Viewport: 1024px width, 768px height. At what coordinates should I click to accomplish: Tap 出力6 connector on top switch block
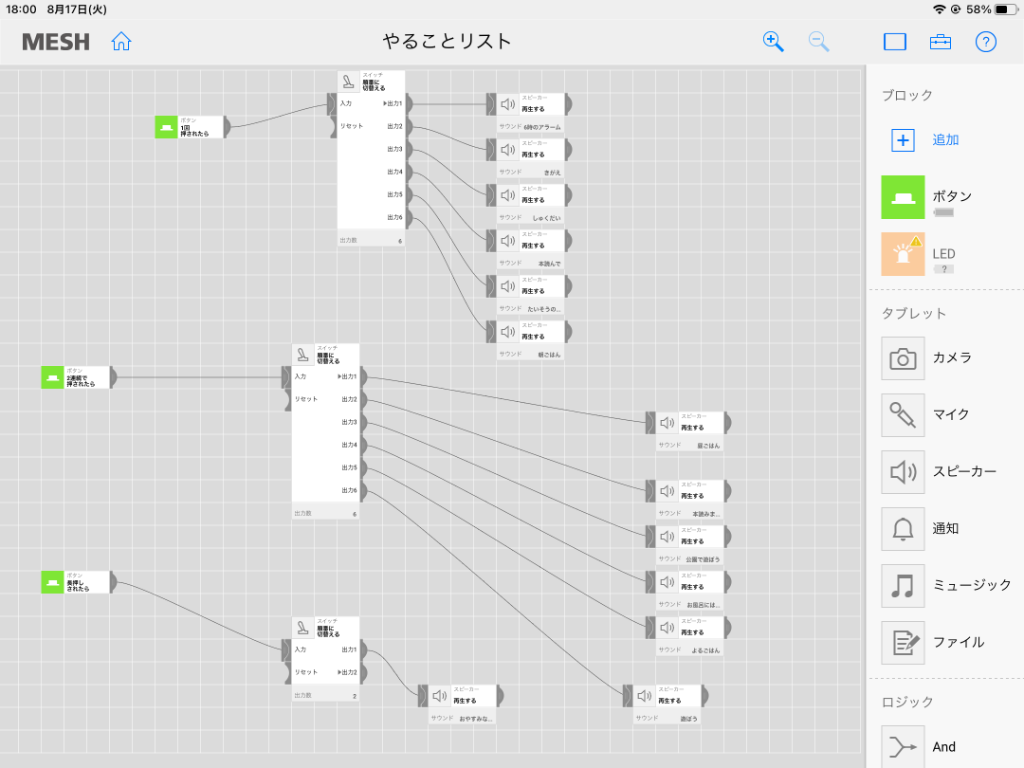pyautogui.click(x=409, y=218)
